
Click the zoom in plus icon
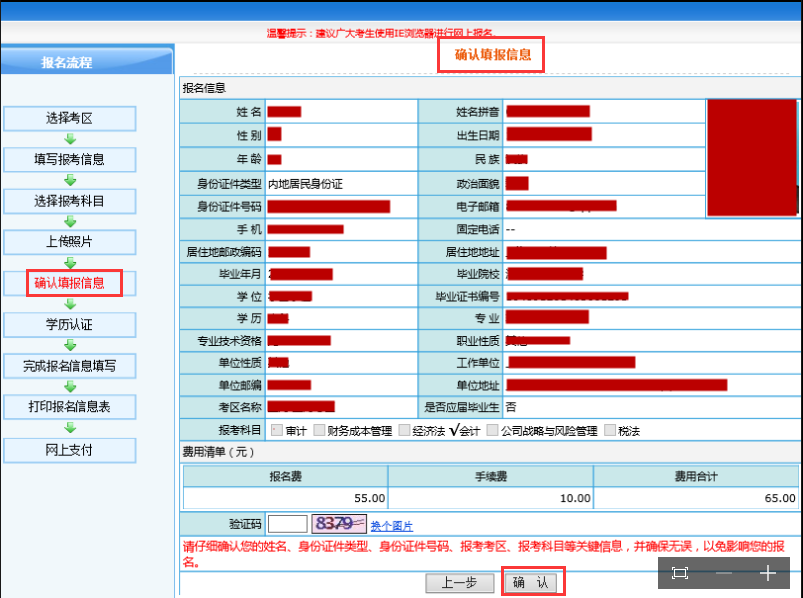(767, 573)
